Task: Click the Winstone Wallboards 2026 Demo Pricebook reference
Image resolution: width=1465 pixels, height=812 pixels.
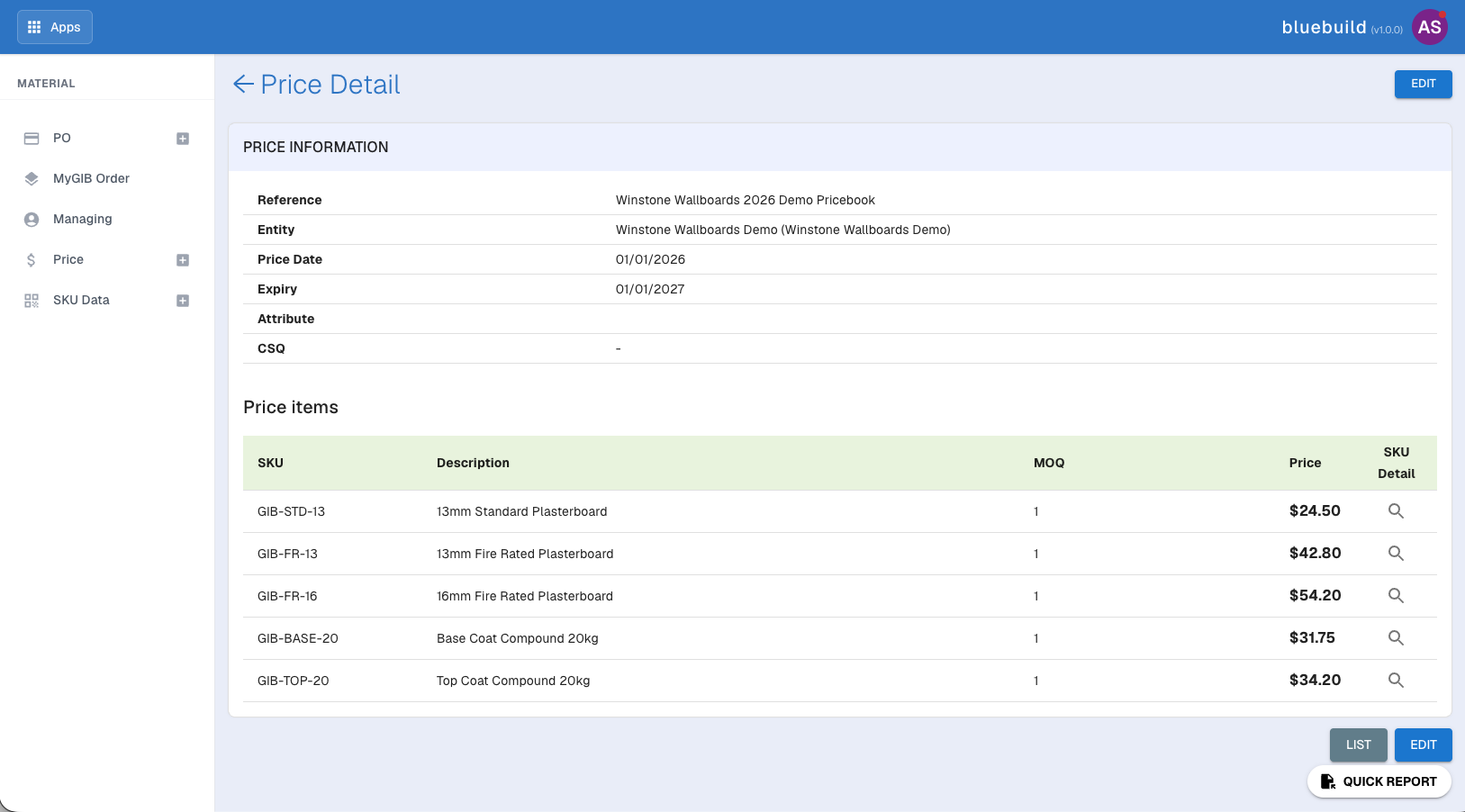Action: 745,200
